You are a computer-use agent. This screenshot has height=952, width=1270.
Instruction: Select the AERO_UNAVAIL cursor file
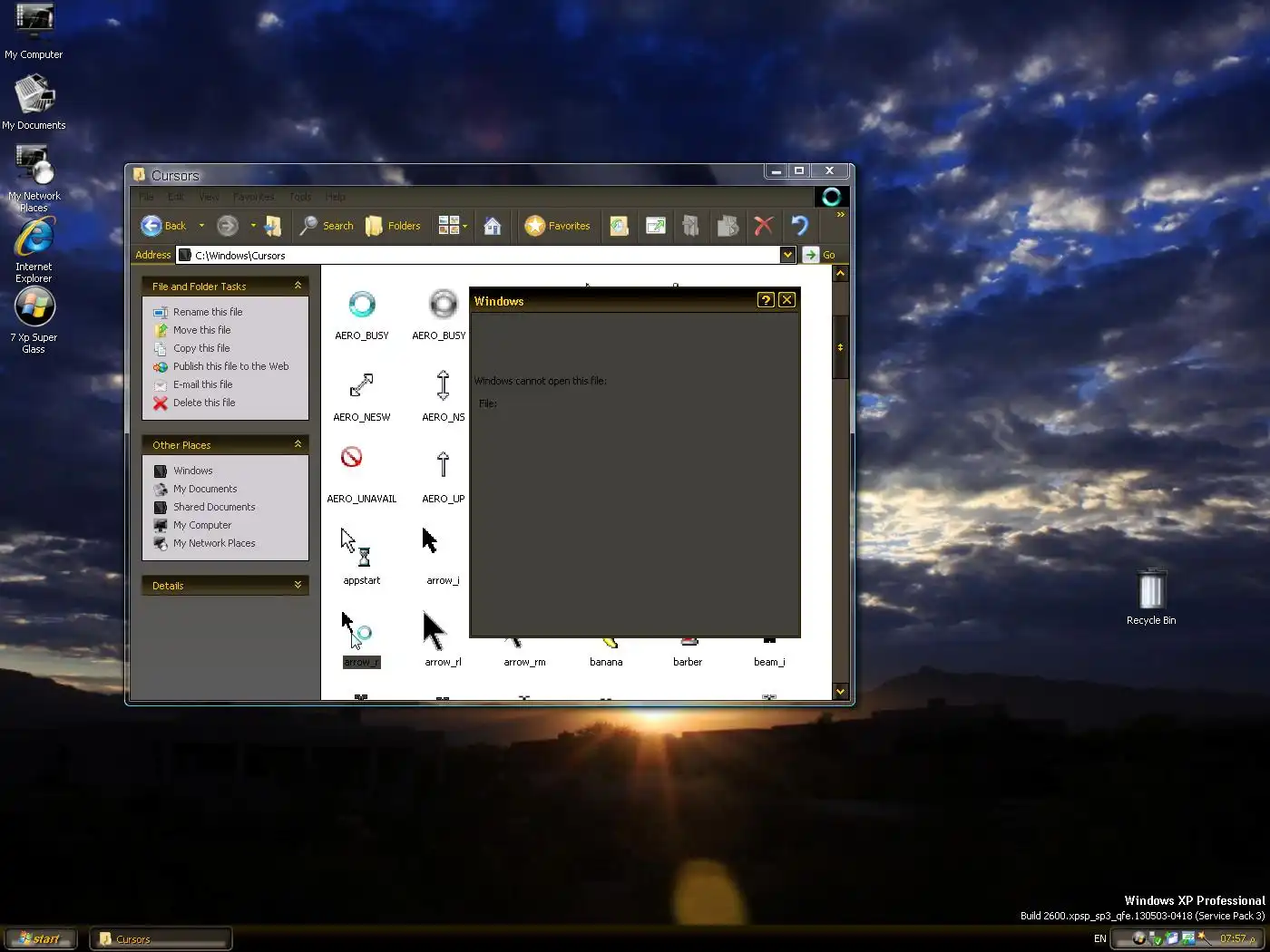pos(362,474)
